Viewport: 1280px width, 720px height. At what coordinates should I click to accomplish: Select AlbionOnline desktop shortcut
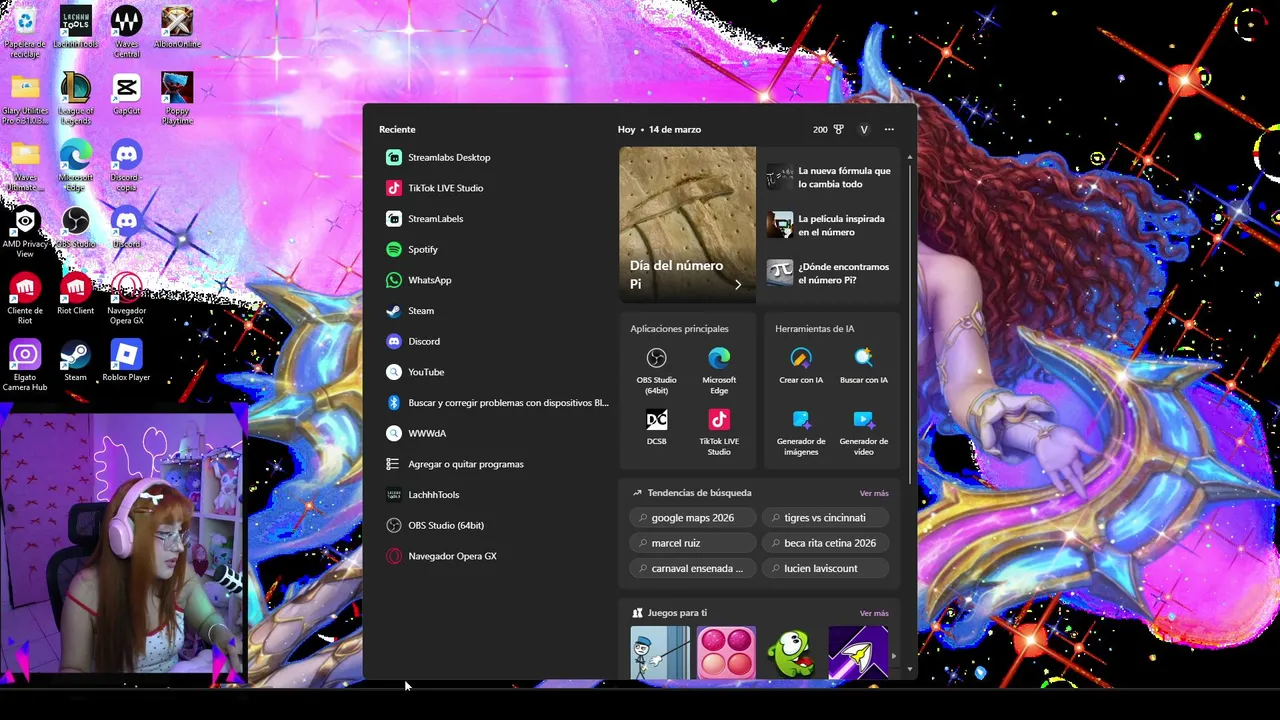pyautogui.click(x=177, y=28)
